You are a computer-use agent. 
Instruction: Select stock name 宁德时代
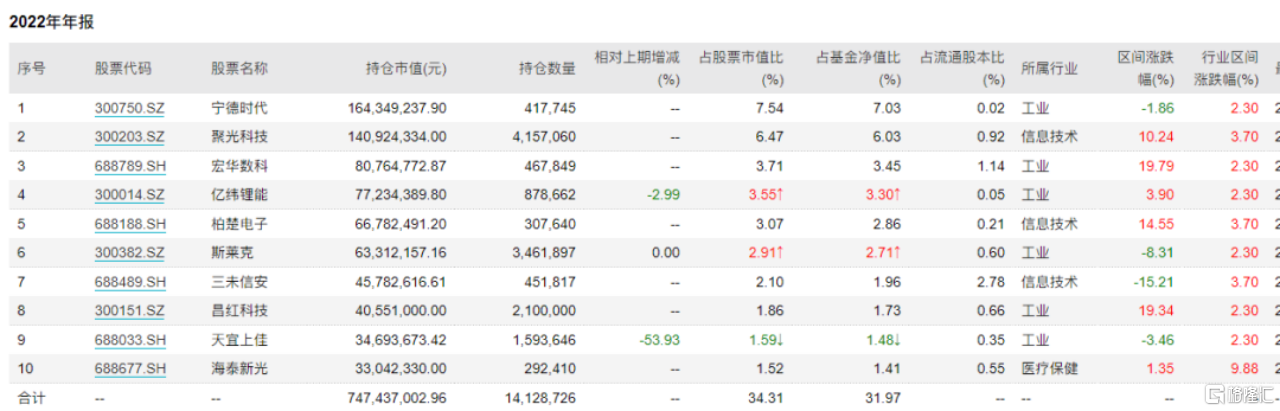239,107
